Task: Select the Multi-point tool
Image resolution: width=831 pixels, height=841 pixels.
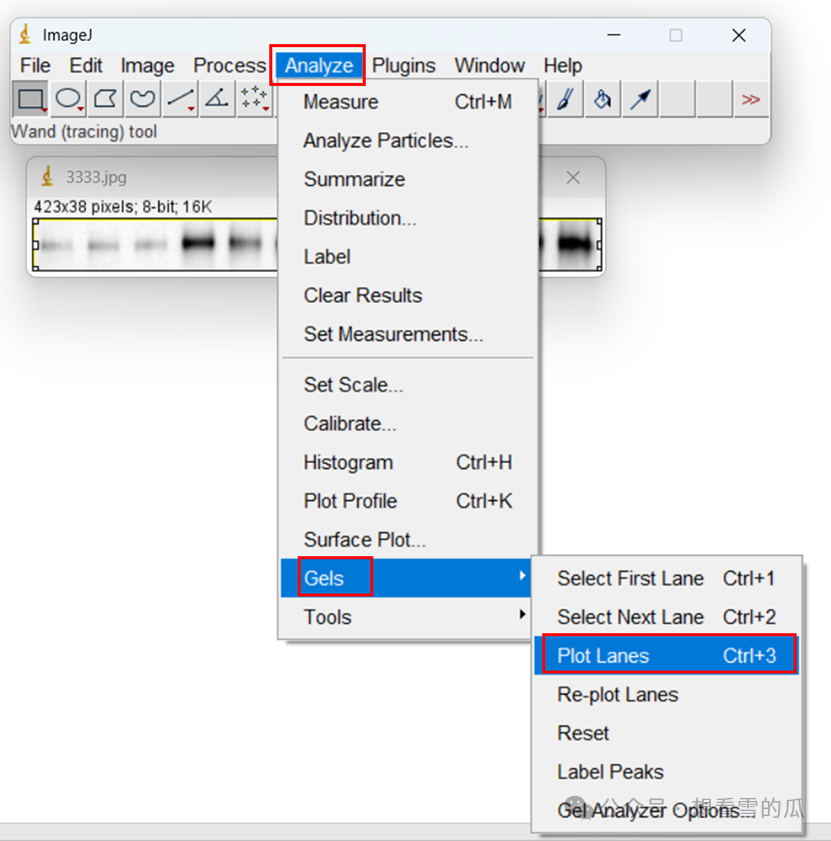Action: coord(254,99)
